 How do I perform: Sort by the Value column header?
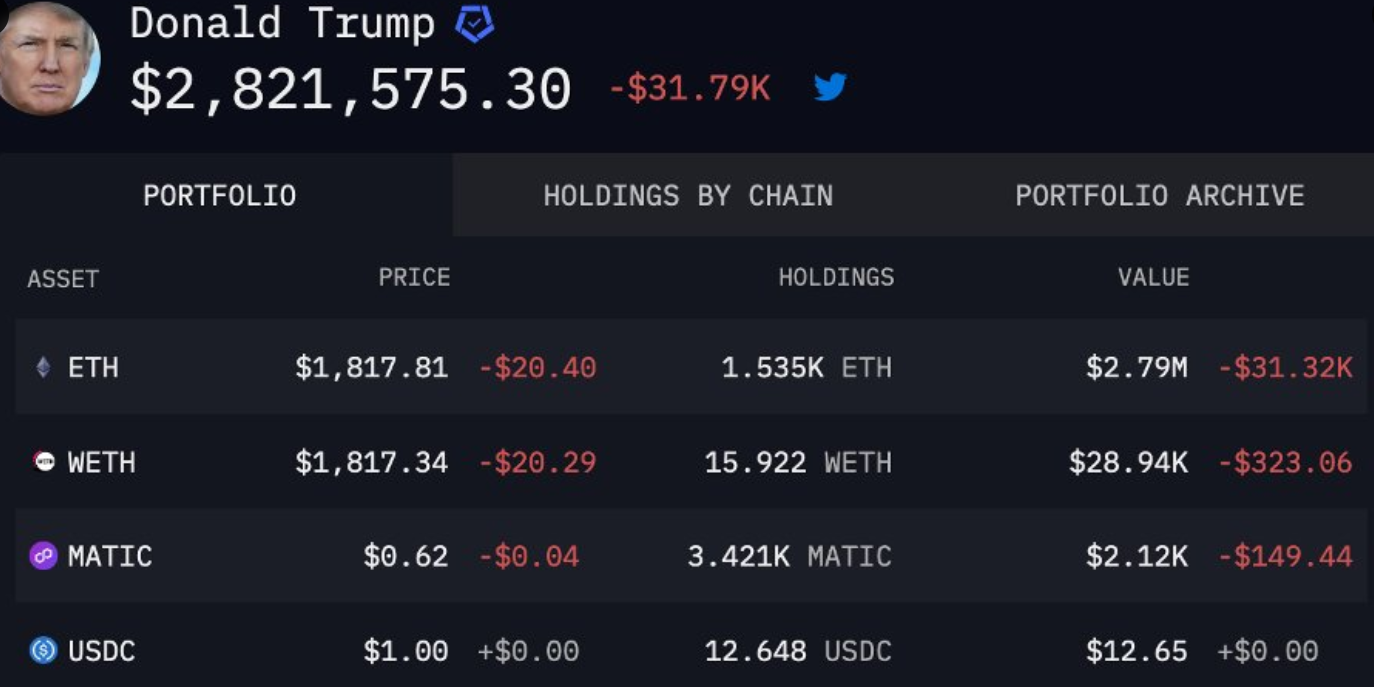coord(1153,277)
